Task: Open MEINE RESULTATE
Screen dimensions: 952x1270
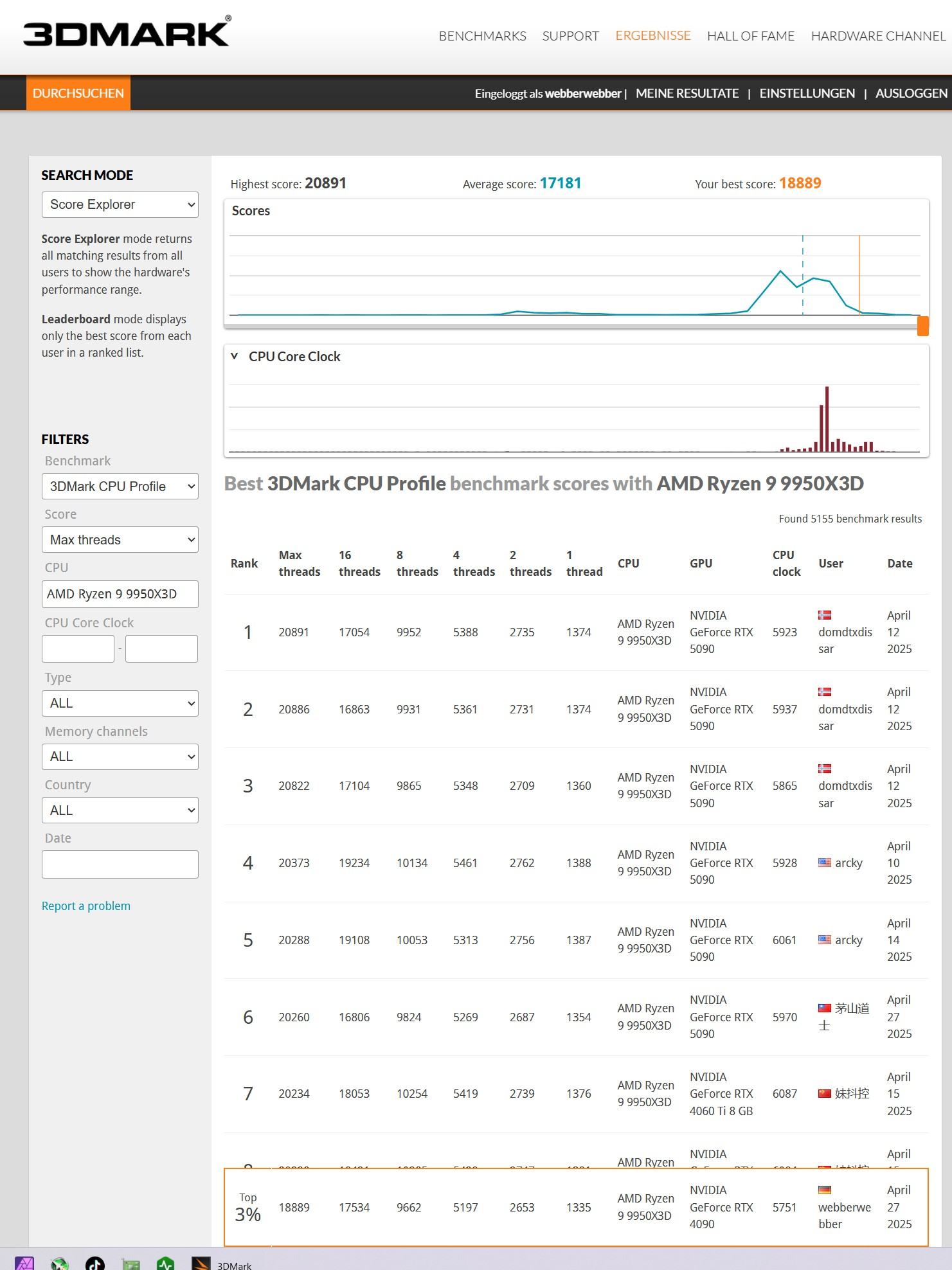Action: point(687,93)
